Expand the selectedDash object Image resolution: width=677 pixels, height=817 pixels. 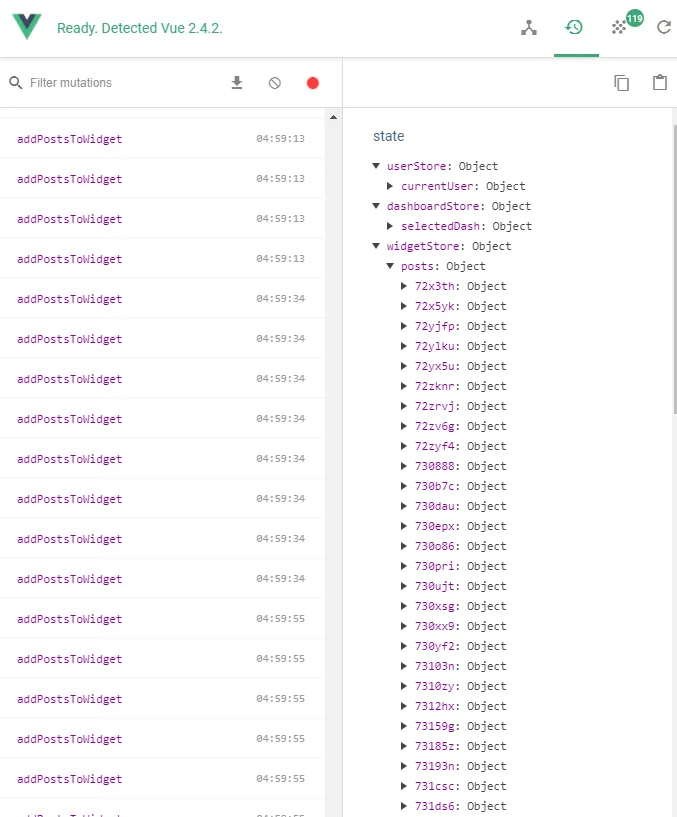coord(390,226)
